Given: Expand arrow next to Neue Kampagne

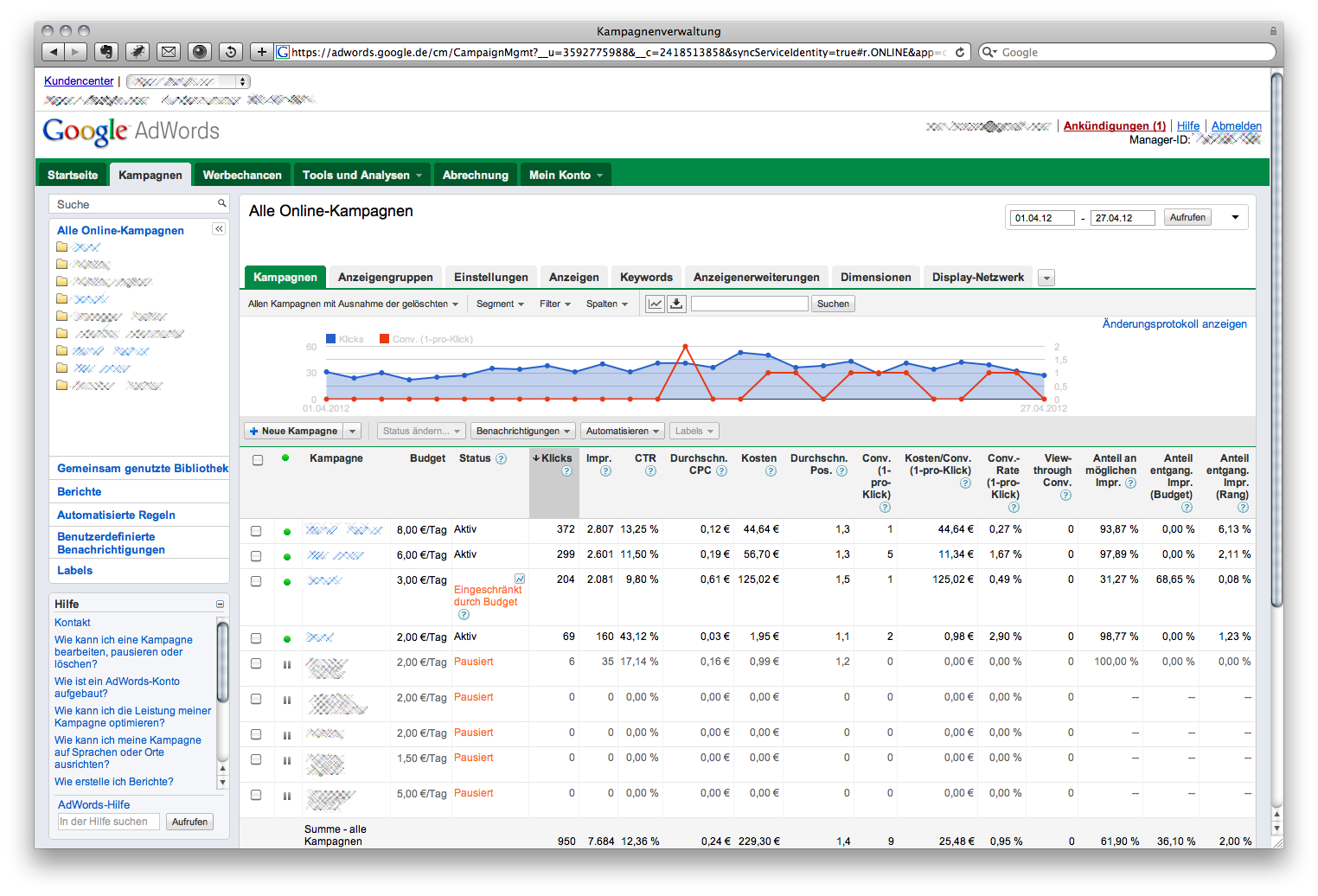Looking at the screenshot, I should pos(352,431).
